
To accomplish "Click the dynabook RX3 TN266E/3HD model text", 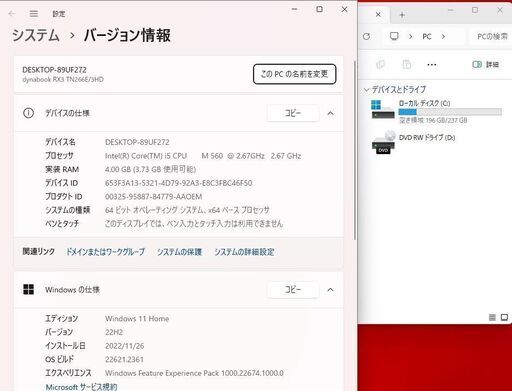I will click(x=63, y=79).
